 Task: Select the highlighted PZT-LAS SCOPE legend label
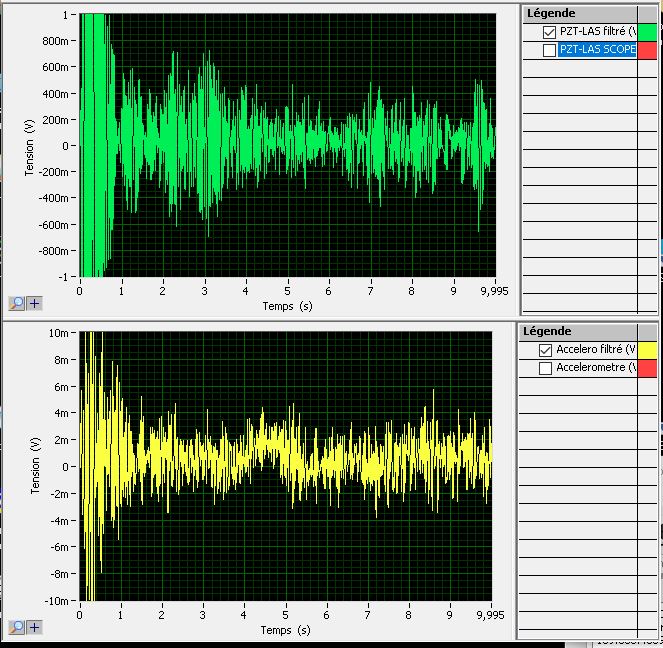597,50
